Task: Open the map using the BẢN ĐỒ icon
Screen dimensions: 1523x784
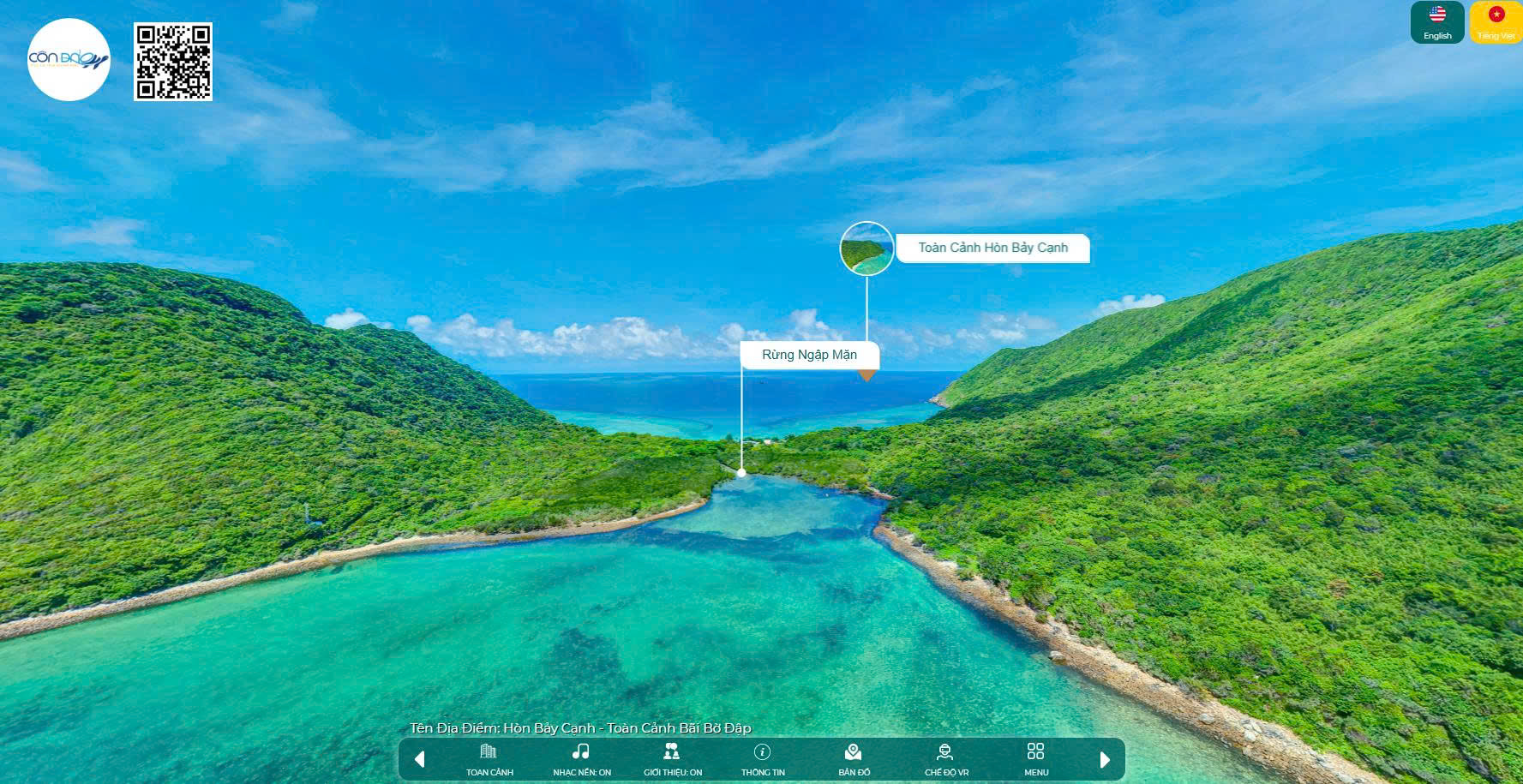Action: pos(852,752)
